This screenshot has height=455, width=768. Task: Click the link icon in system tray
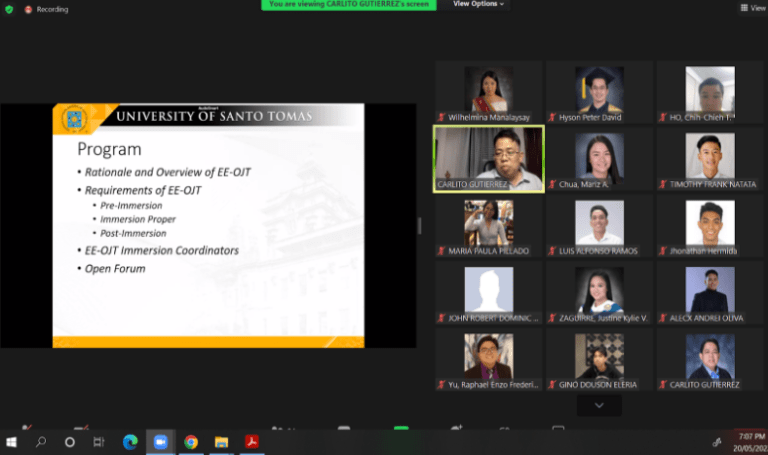(x=717, y=442)
